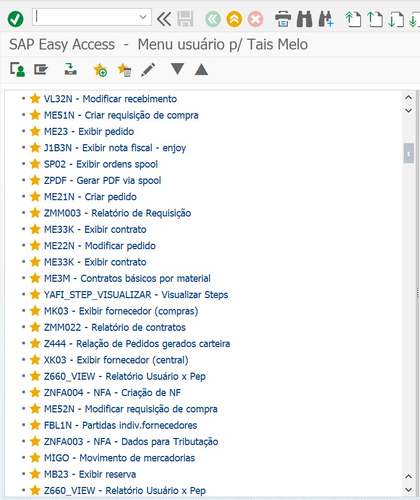The height and width of the screenshot is (500, 420).
Task: Select SP02 - Exibir ordens spool
Action: click(x=101, y=164)
